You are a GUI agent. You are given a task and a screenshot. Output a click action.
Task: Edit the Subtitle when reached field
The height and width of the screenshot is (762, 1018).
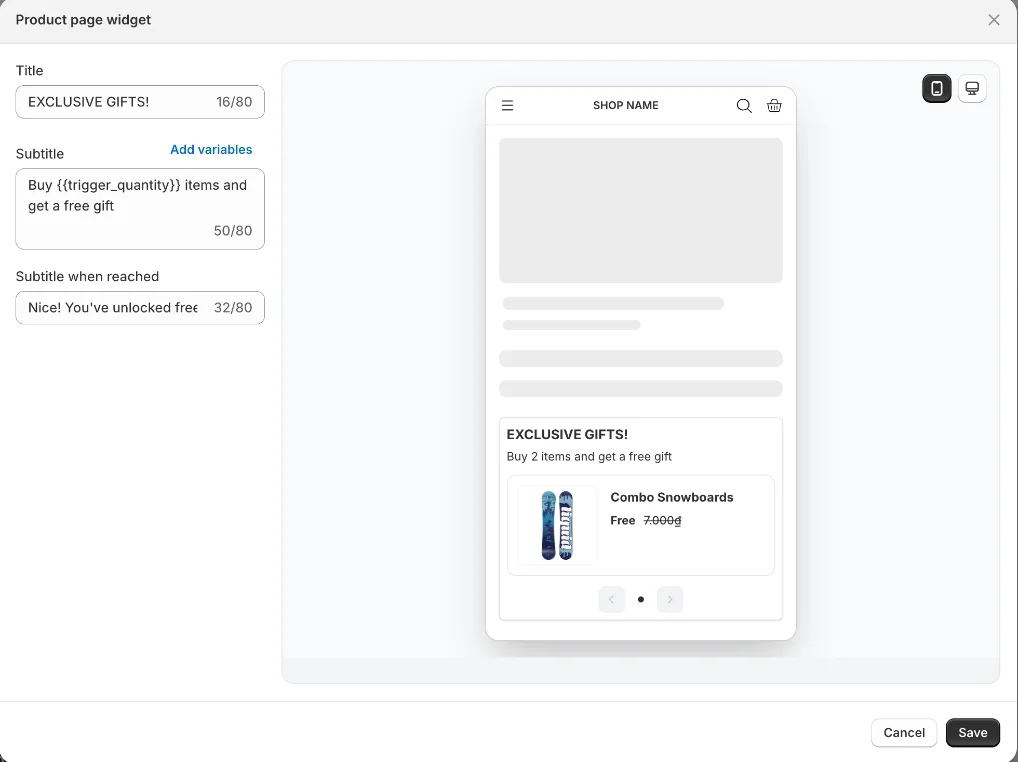tap(140, 308)
